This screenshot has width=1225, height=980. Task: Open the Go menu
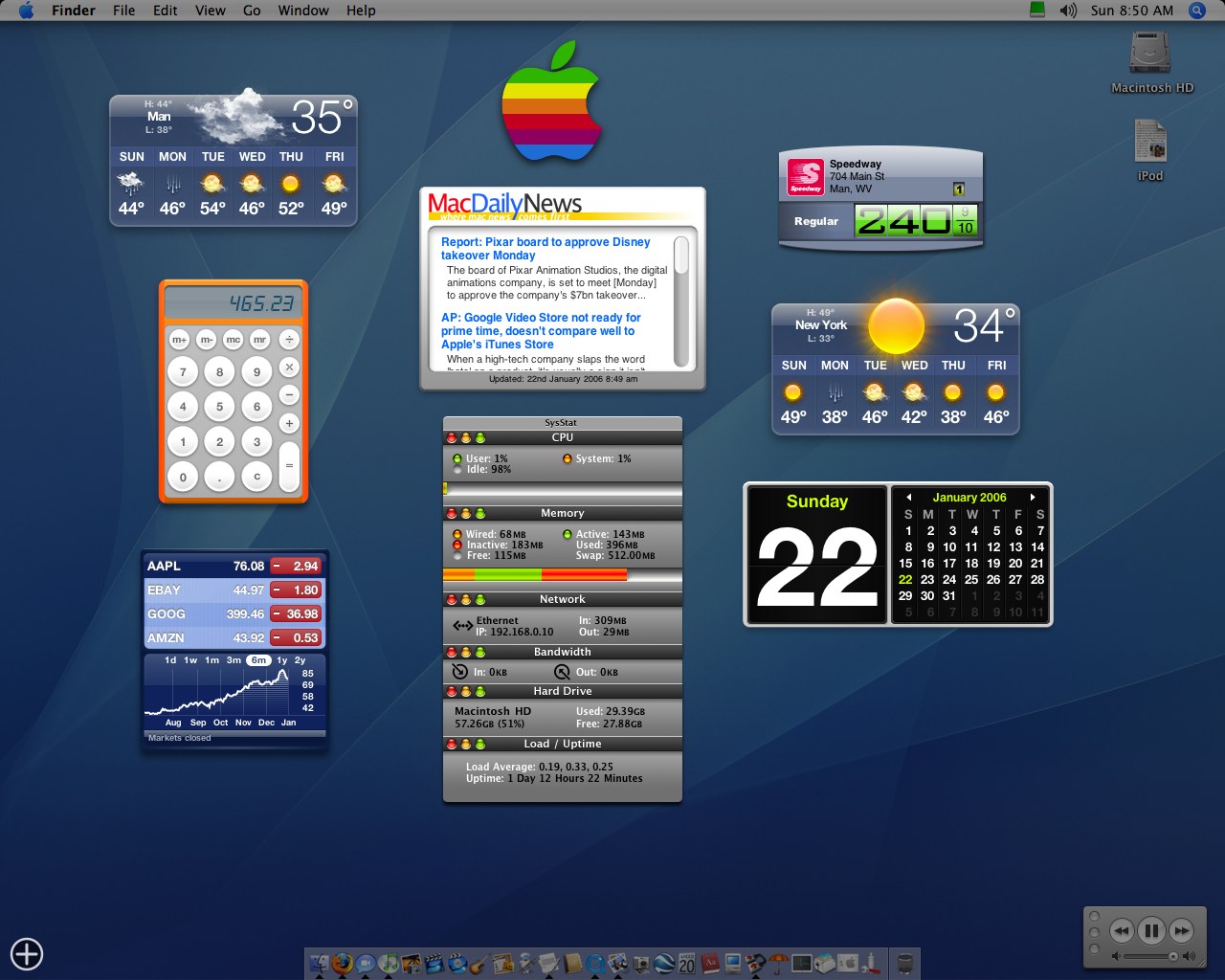click(x=252, y=11)
